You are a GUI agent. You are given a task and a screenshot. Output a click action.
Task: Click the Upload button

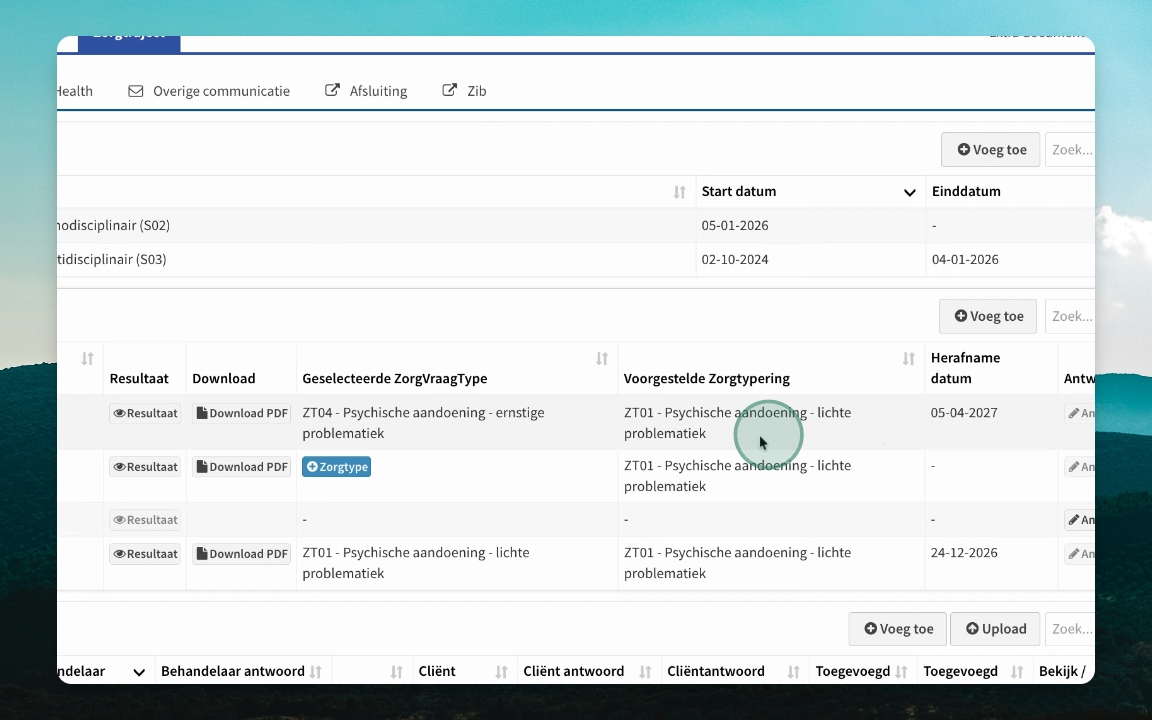pyautogui.click(x=996, y=629)
